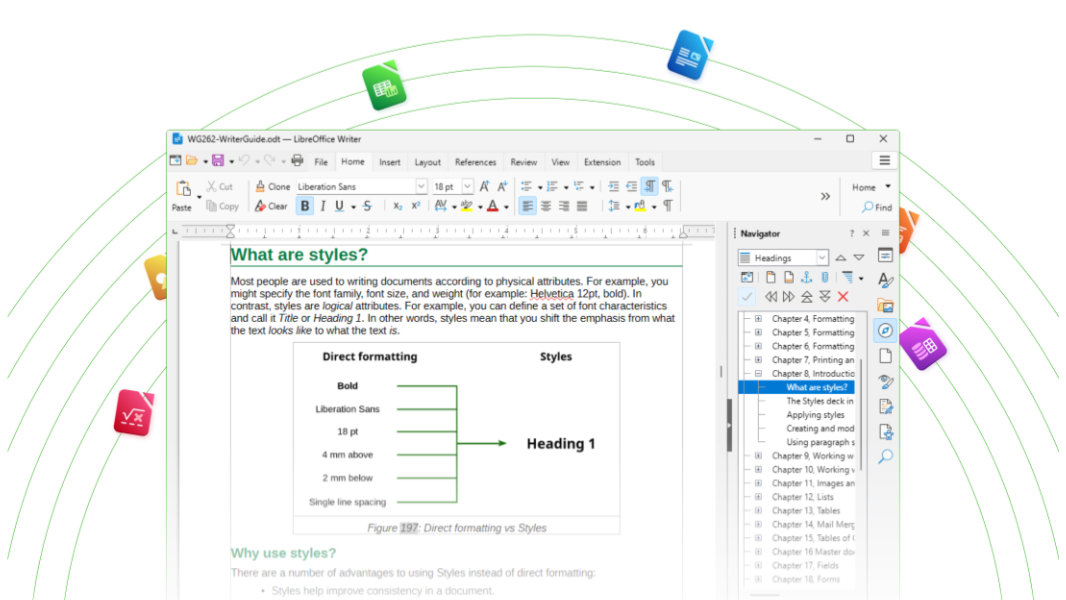Click the anchor icon in Navigator
This screenshot has width=1066, height=600.
[806, 277]
